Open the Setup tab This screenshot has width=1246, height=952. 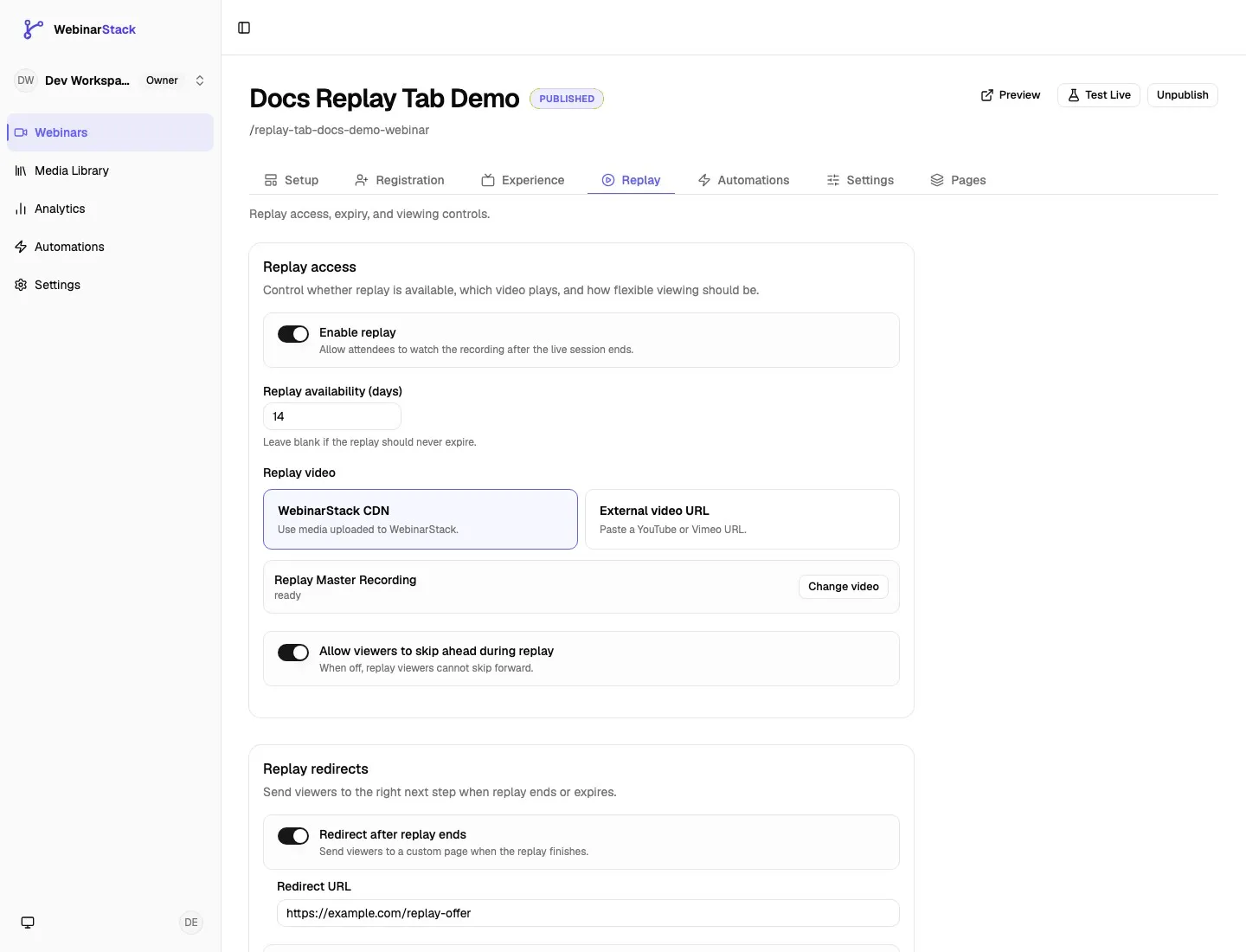click(x=292, y=180)
